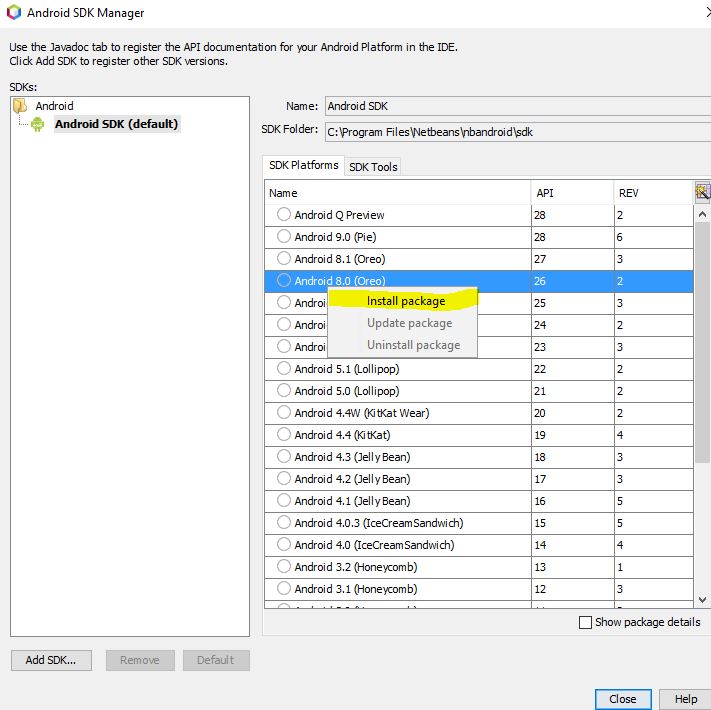Select Android SDK (default) tree item
Screen dimensions: 711x710
click(x=117, y=124)
